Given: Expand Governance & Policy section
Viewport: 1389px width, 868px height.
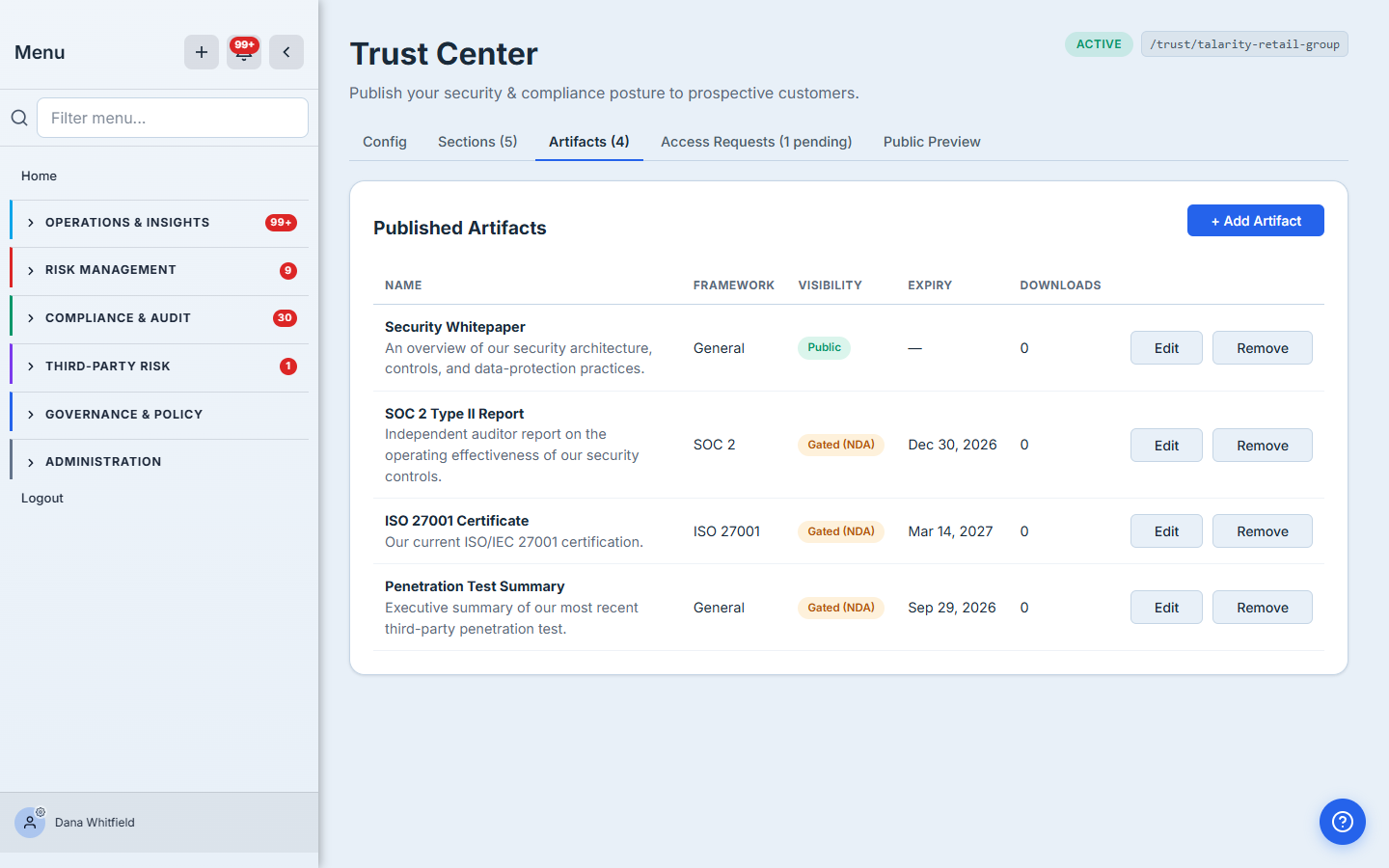Looking at the screenshot, I should pyautogui.click(x=159, y=415).
